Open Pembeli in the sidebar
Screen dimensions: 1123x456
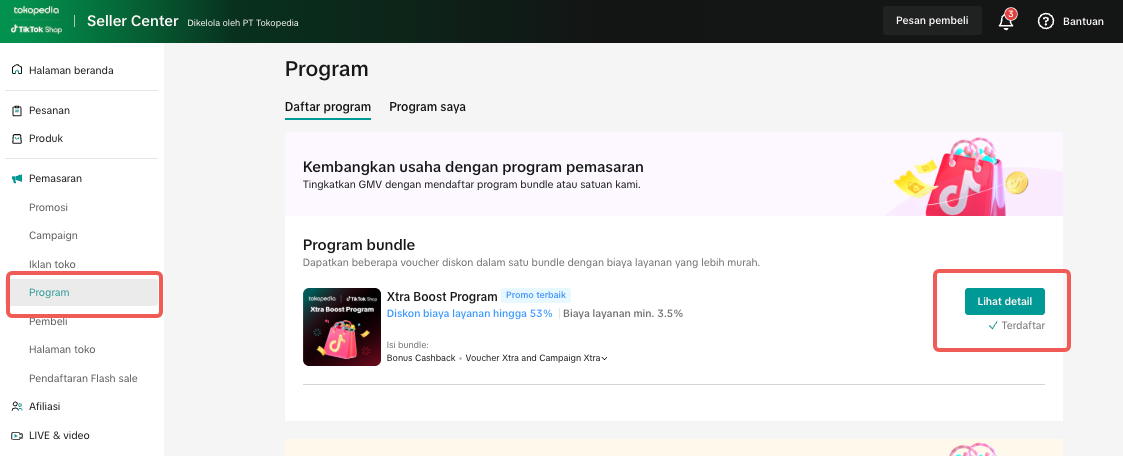pyautogui.click(x=48, y=321)
